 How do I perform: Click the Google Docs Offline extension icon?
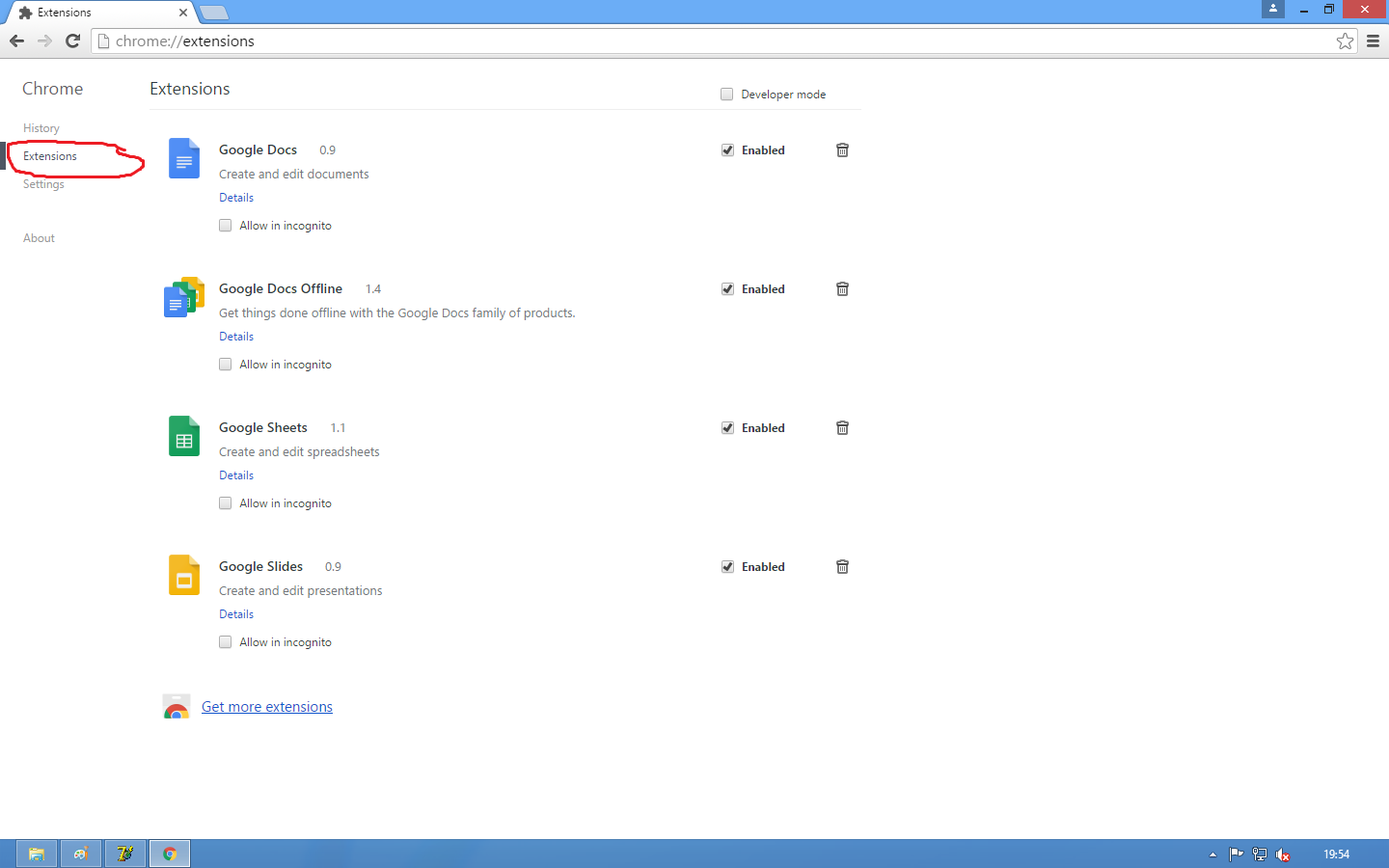point(184,297)
